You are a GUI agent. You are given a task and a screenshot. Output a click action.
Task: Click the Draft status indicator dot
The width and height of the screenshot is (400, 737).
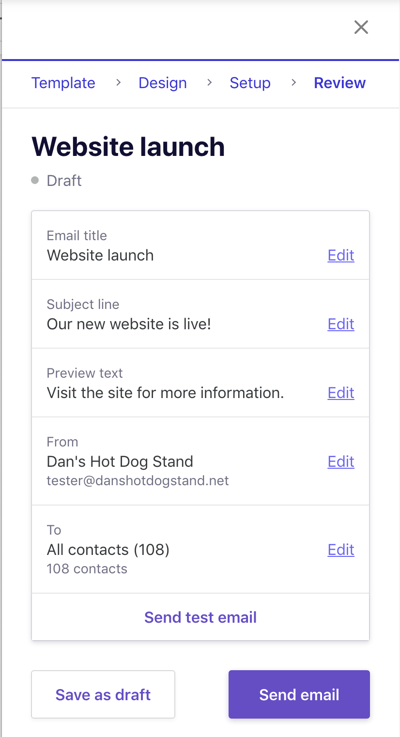(x=35, y=180)
